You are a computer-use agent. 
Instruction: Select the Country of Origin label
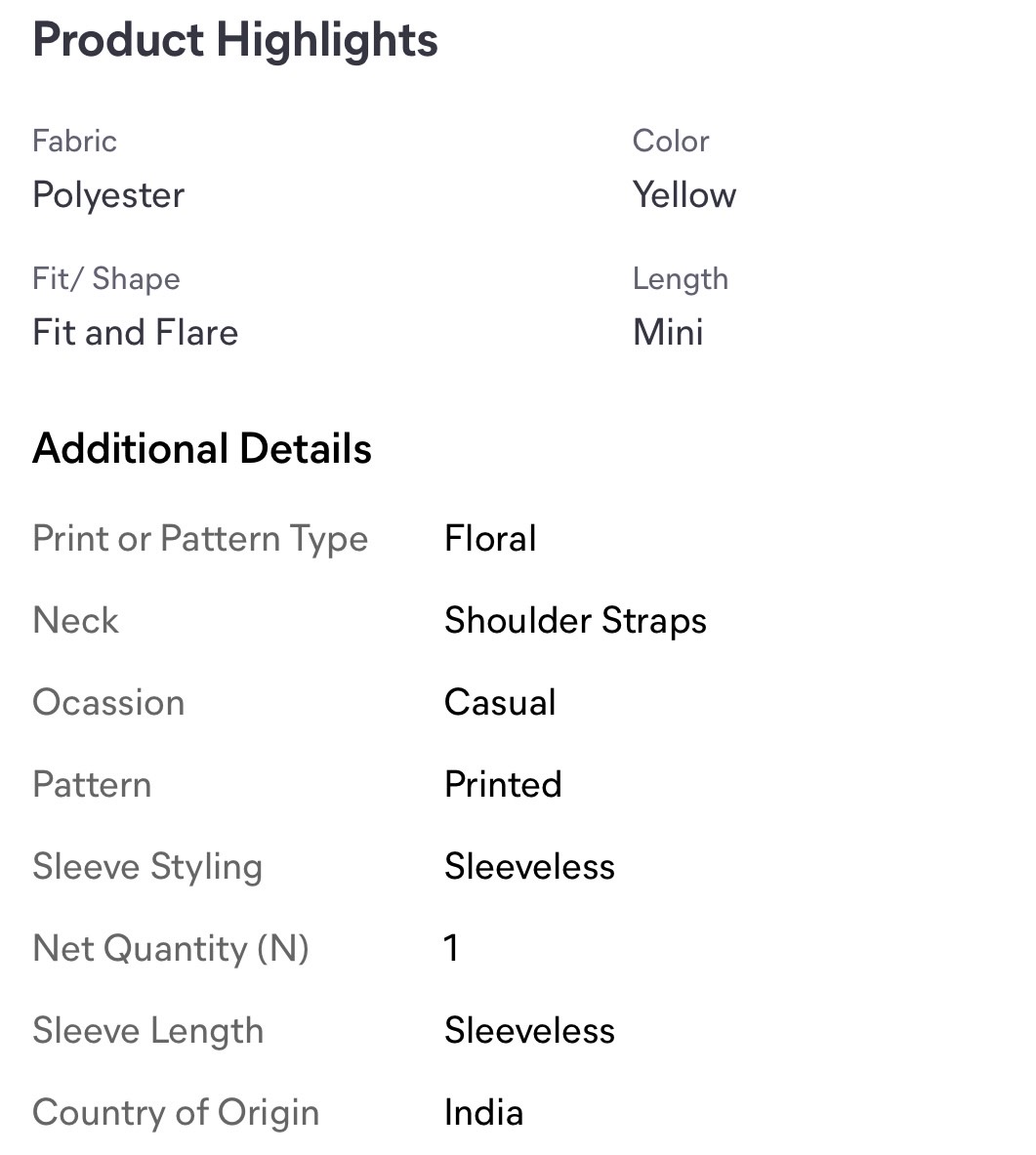coord(176,1113)
